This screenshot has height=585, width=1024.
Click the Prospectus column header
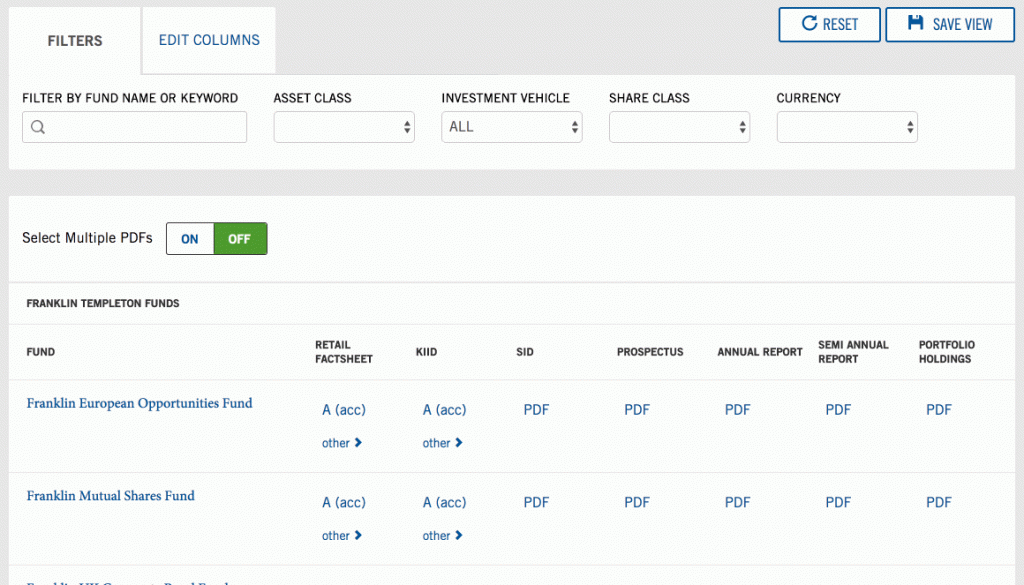coord(650,352)
